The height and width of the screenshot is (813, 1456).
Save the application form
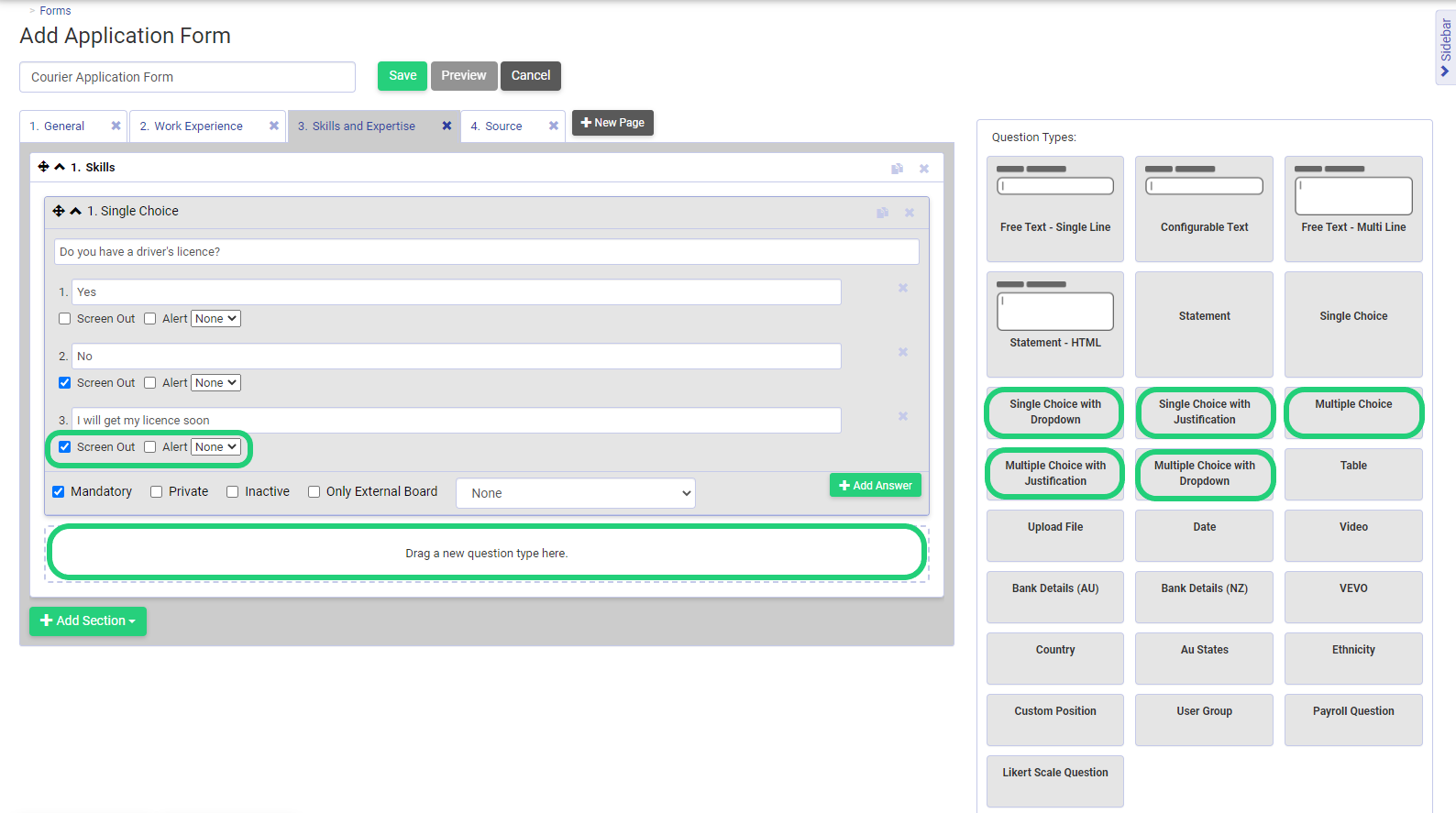[403, 76]
